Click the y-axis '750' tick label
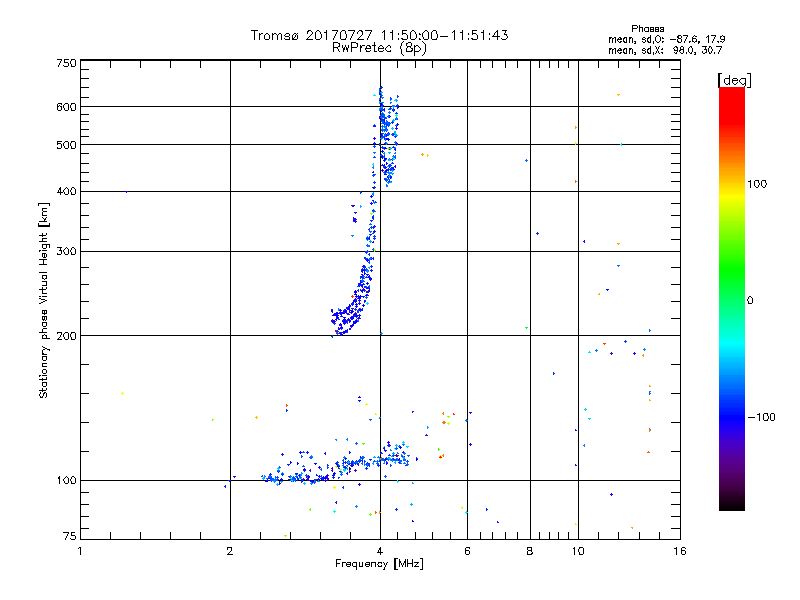The height and width of the screenshot is (600, 800). point(66,63)
